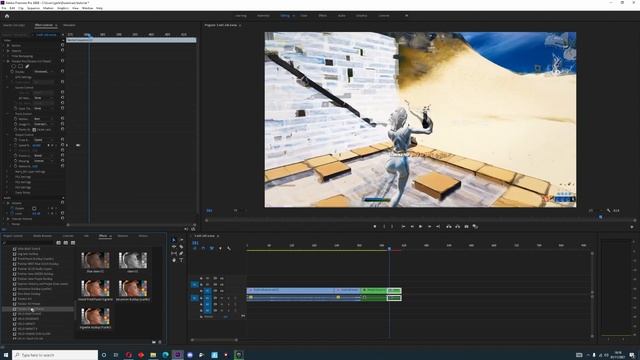Show more workspaces overflow chevron
Viewport: 640px width, 360px height.
click(406, 16)
